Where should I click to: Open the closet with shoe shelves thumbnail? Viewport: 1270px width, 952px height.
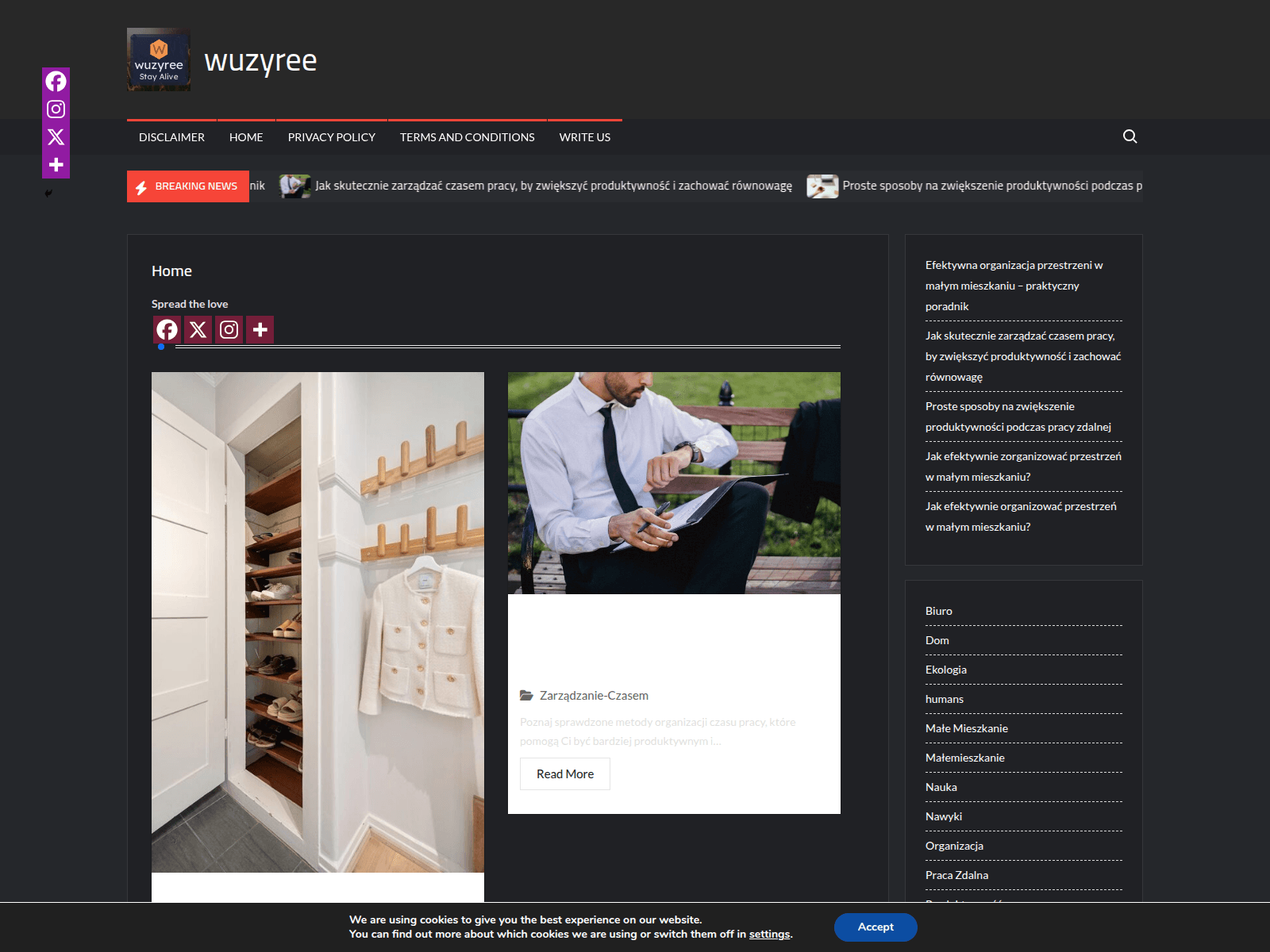pyautogui.click(x=317, y=622)
